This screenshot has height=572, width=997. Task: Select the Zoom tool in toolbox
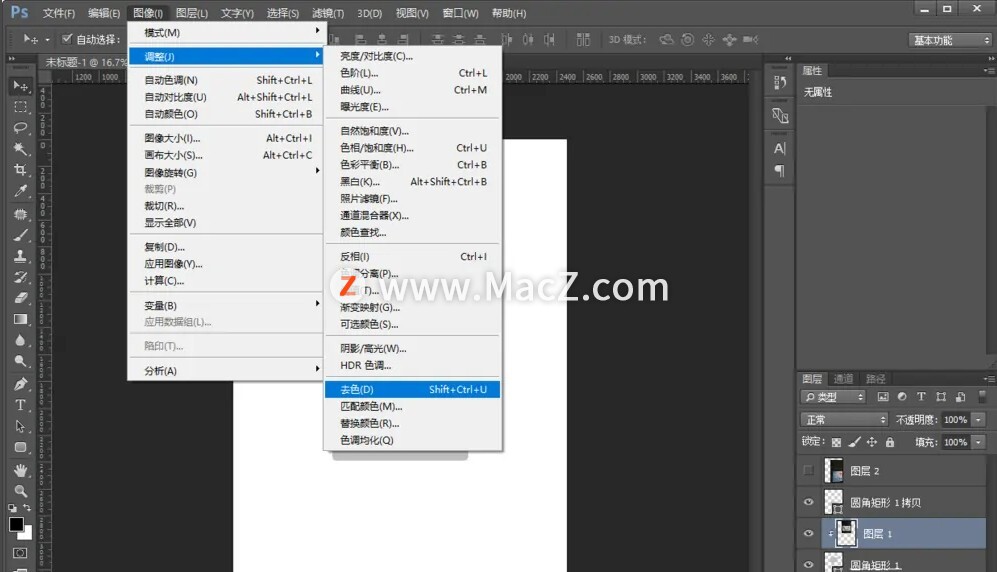click(x=20, y=491)
